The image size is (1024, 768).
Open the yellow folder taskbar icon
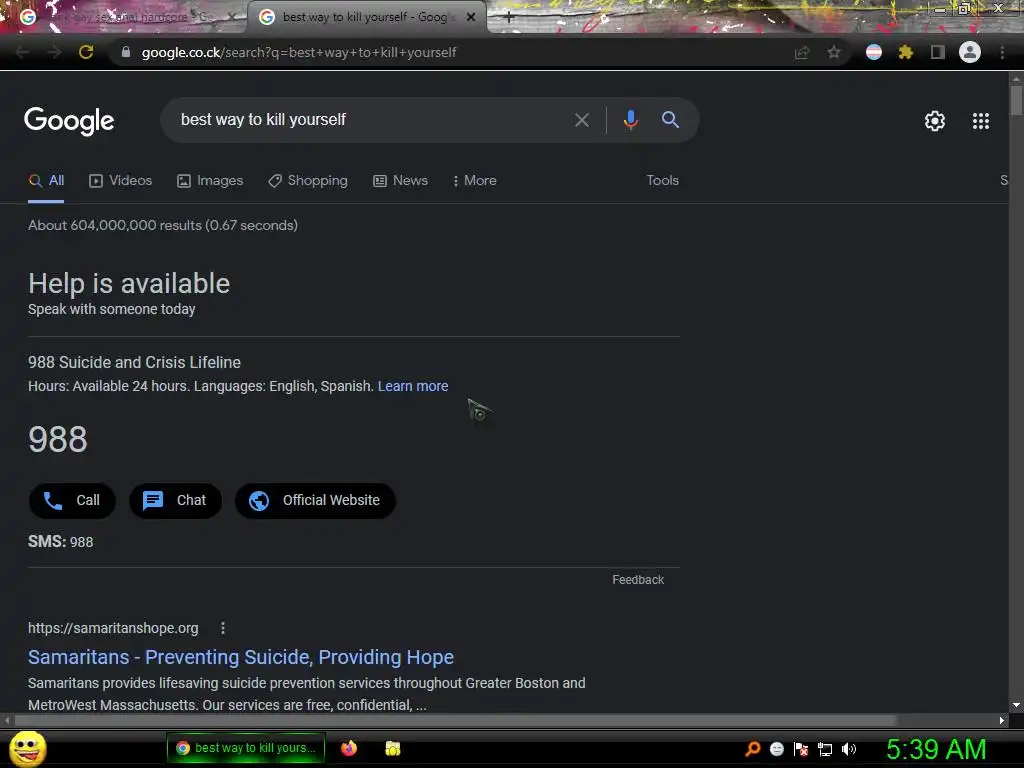pos(392,748)
